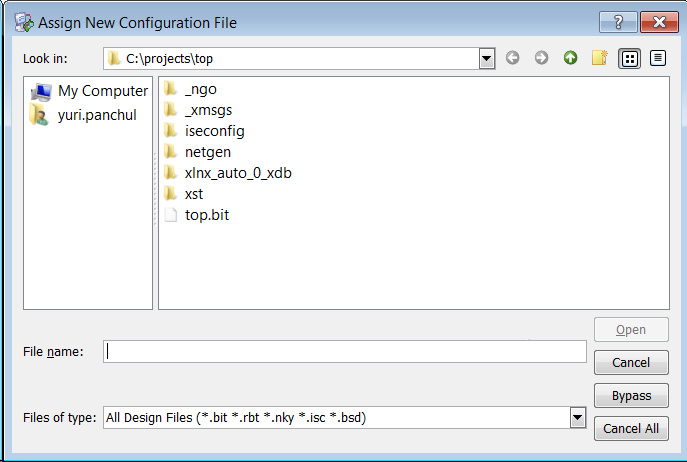Switch to Detail View mode
Image resolution: width=687 pixels, height=462 pixels.
tap(657, 59)
